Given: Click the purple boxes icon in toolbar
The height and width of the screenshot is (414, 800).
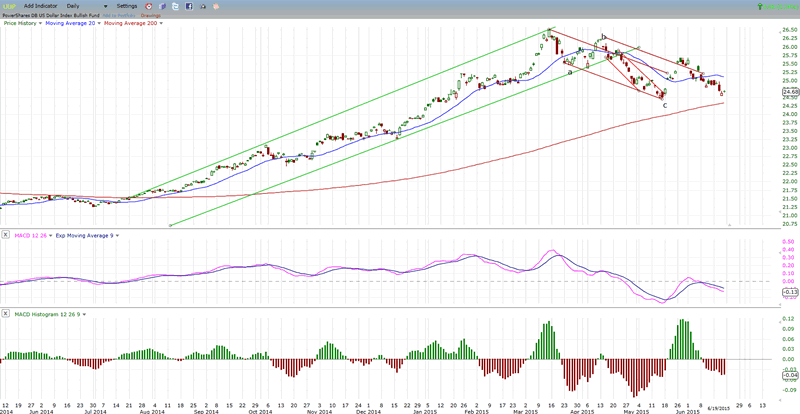Looking at the screenshot, I should point(162,6).
